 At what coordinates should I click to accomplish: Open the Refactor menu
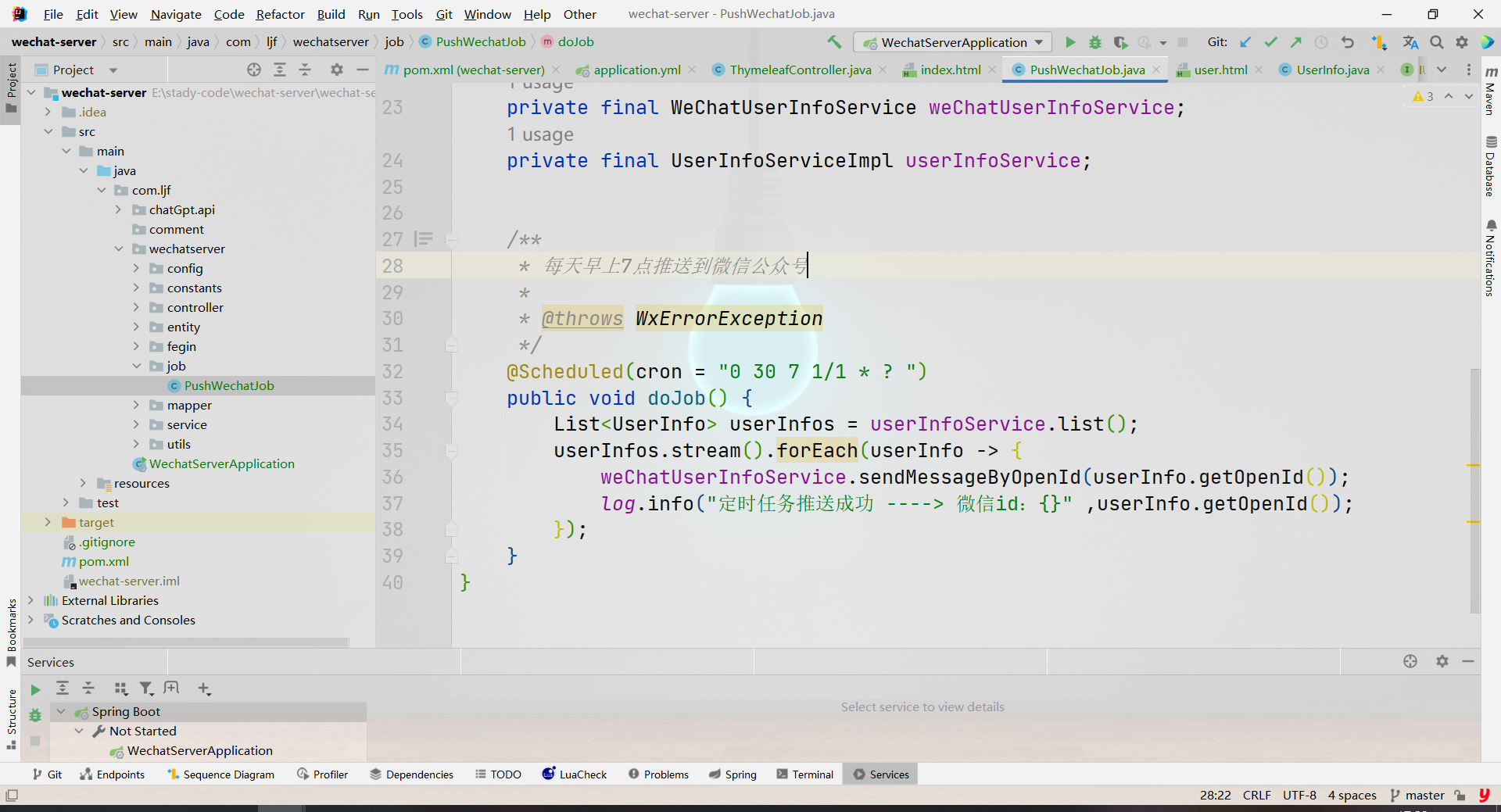coord(280,14)
